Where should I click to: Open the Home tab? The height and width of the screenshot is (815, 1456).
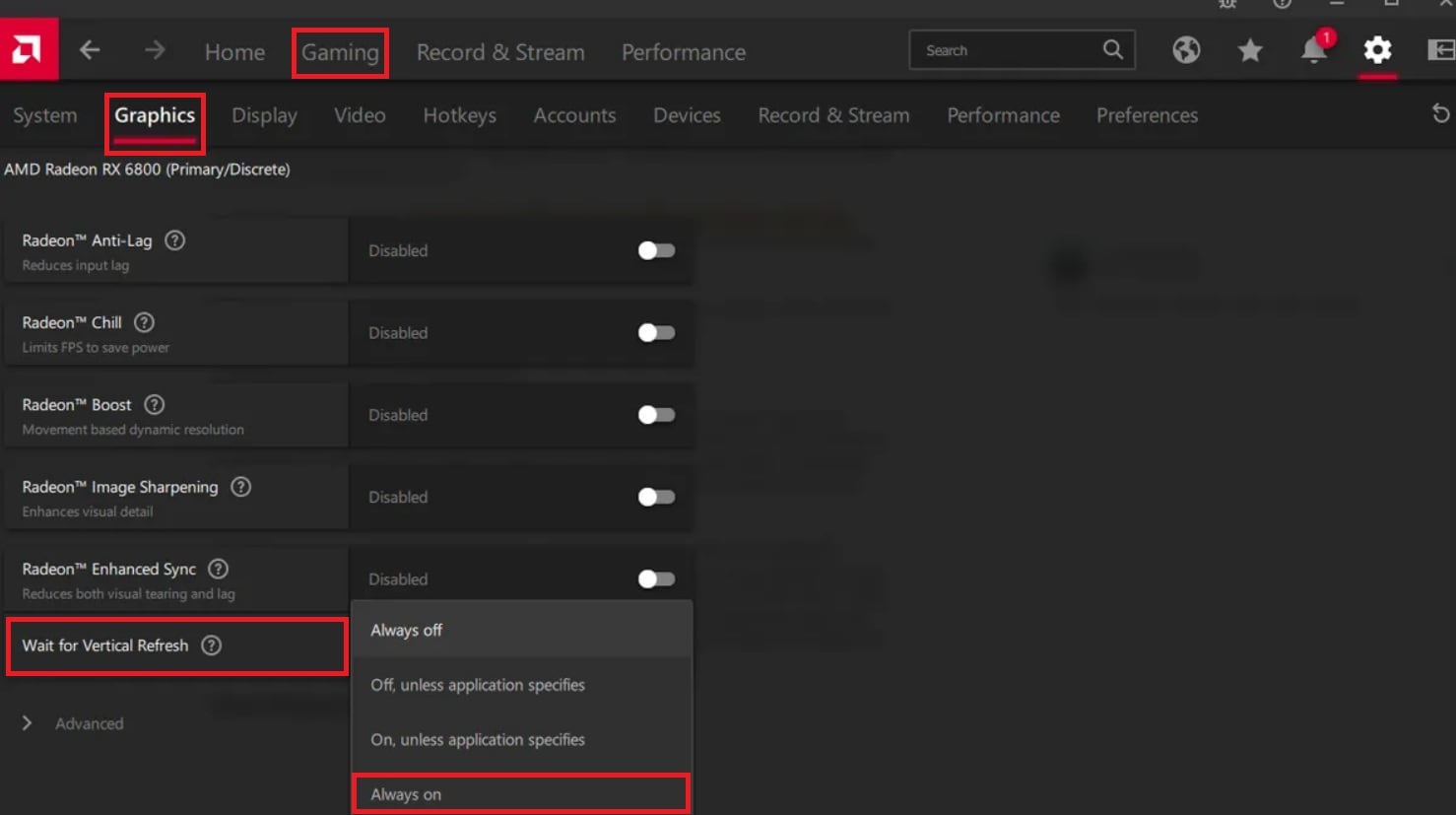234,52
